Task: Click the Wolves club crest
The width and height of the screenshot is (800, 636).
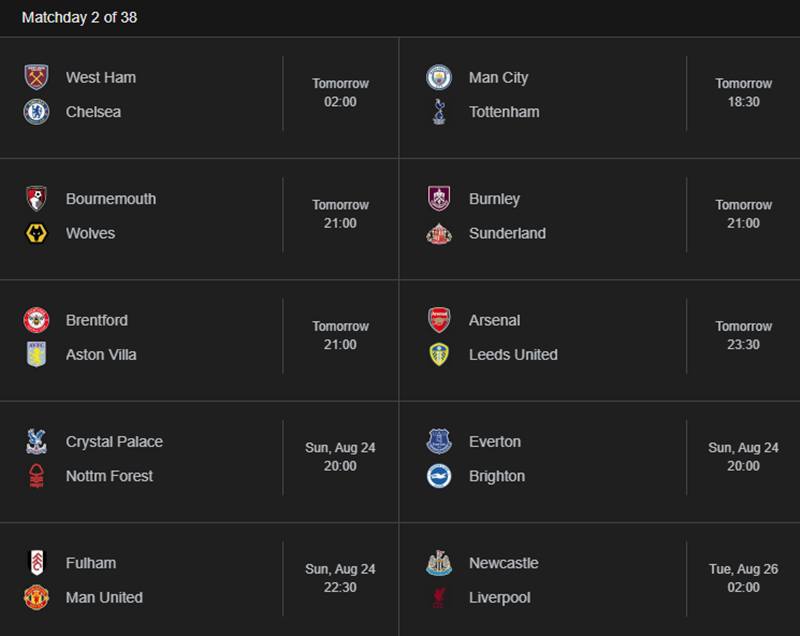Action: click(x=36, y=233)
